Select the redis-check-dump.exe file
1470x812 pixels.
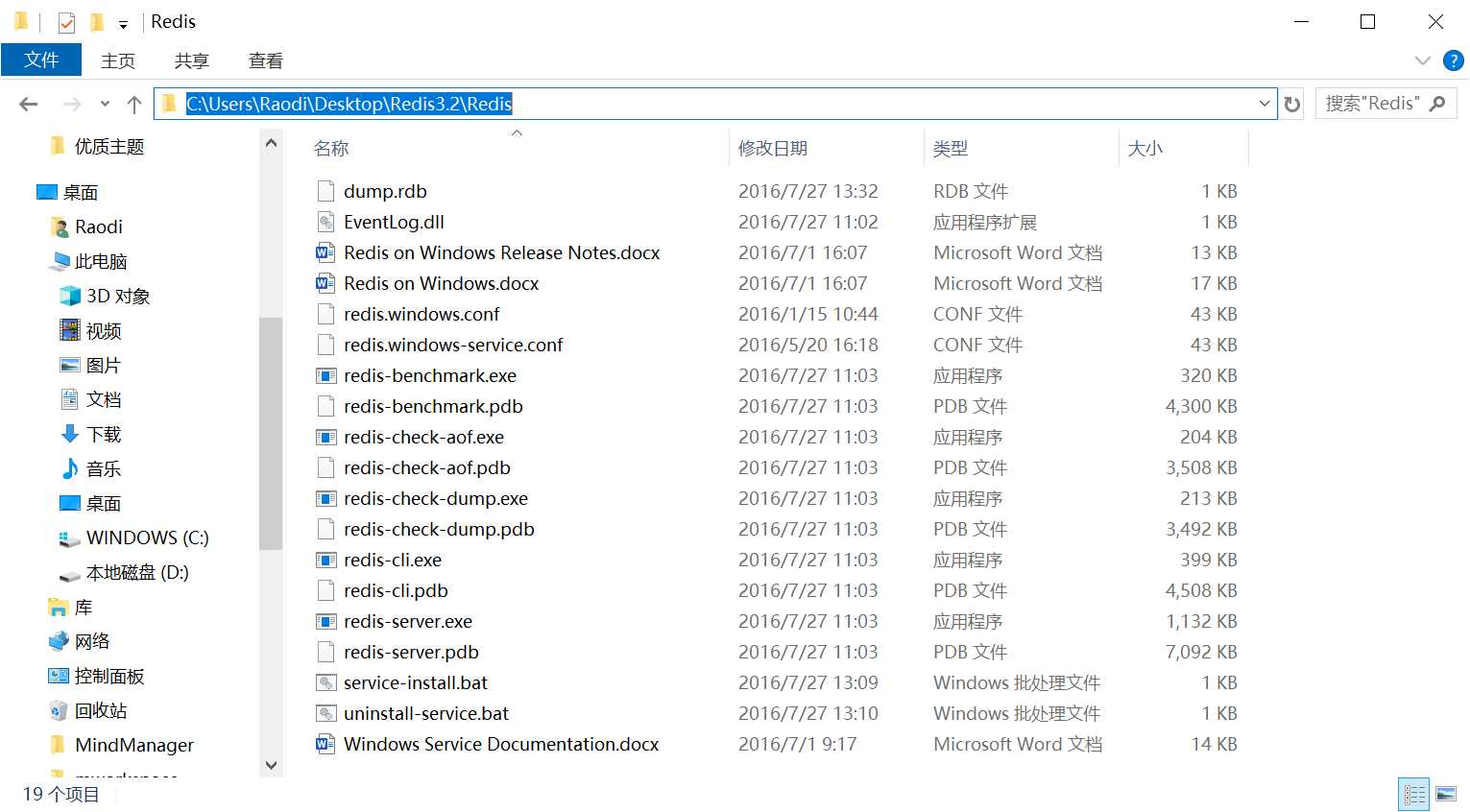coord(436,498)
